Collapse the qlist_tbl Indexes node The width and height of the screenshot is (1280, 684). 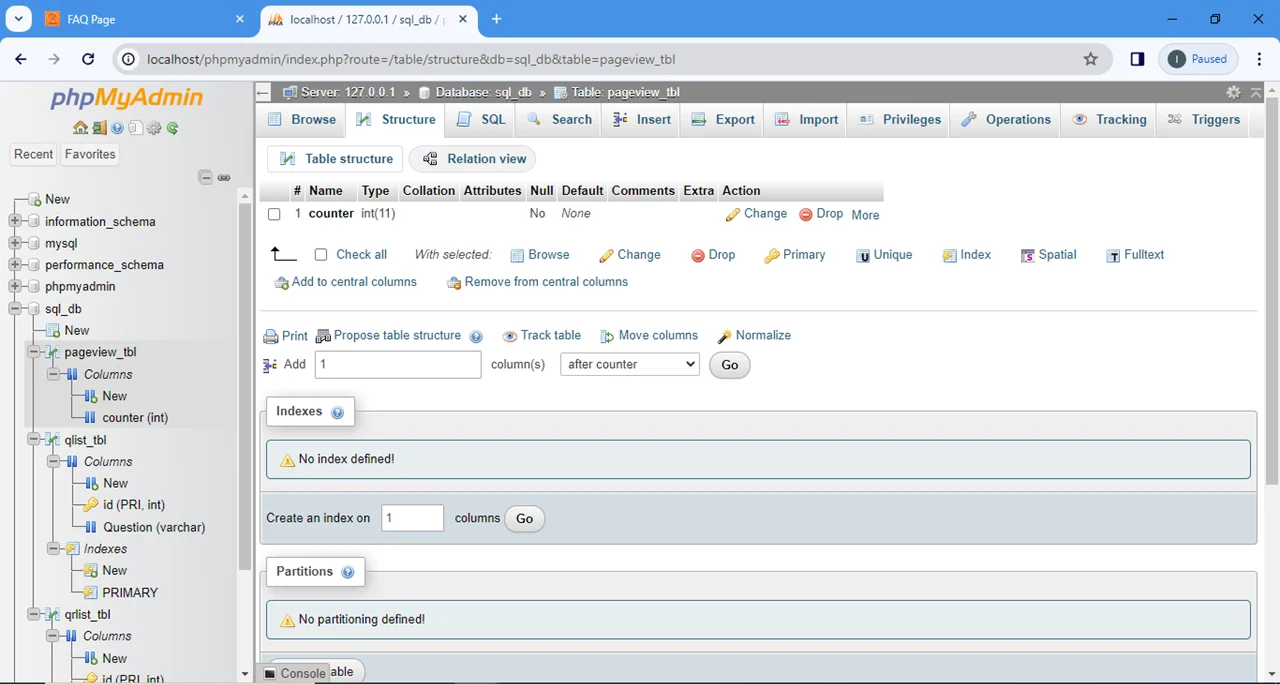[x=53, y=549]
